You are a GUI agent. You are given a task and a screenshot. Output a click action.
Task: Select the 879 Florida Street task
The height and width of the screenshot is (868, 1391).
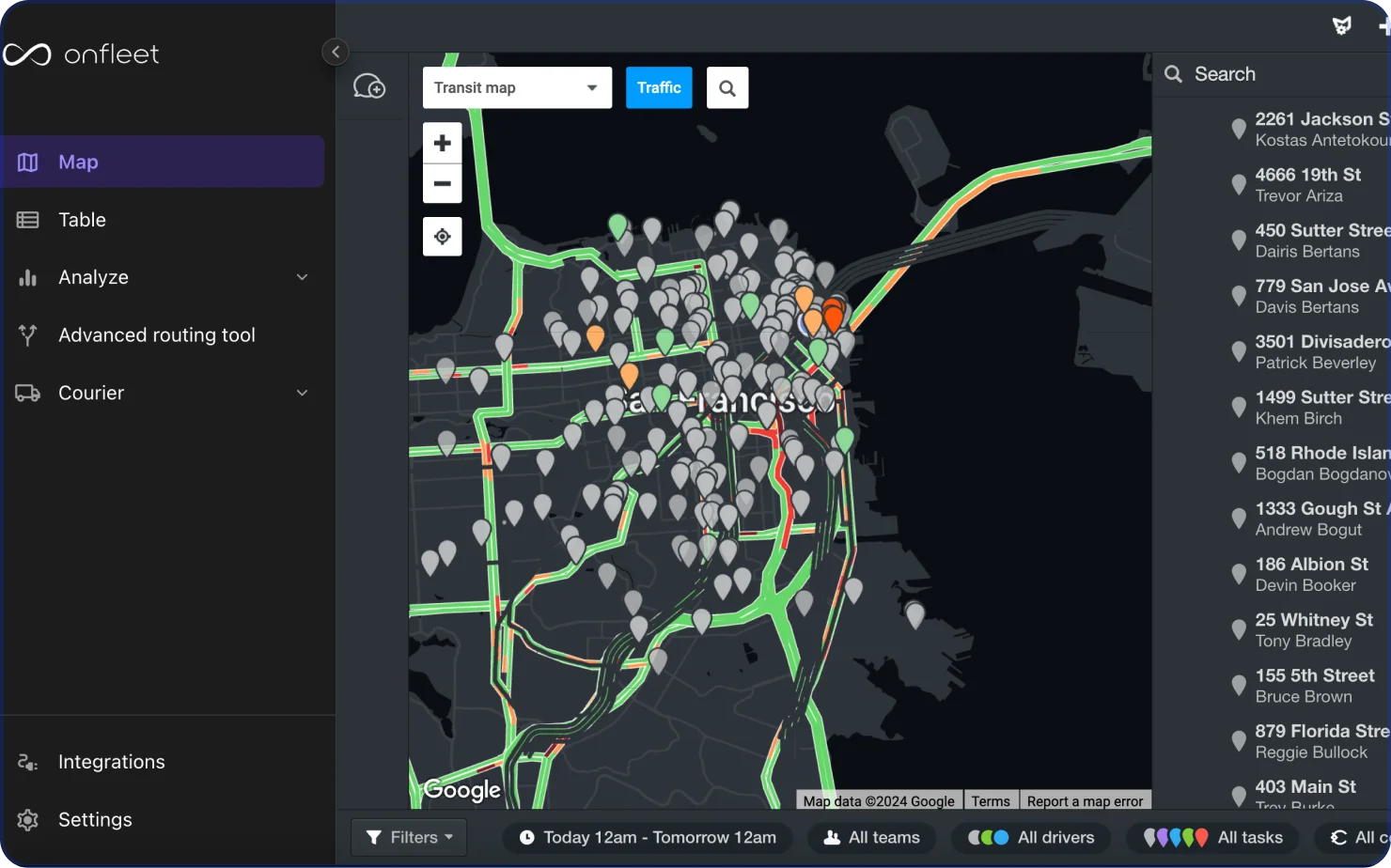pyautogui.click(x=1309, y=741)
